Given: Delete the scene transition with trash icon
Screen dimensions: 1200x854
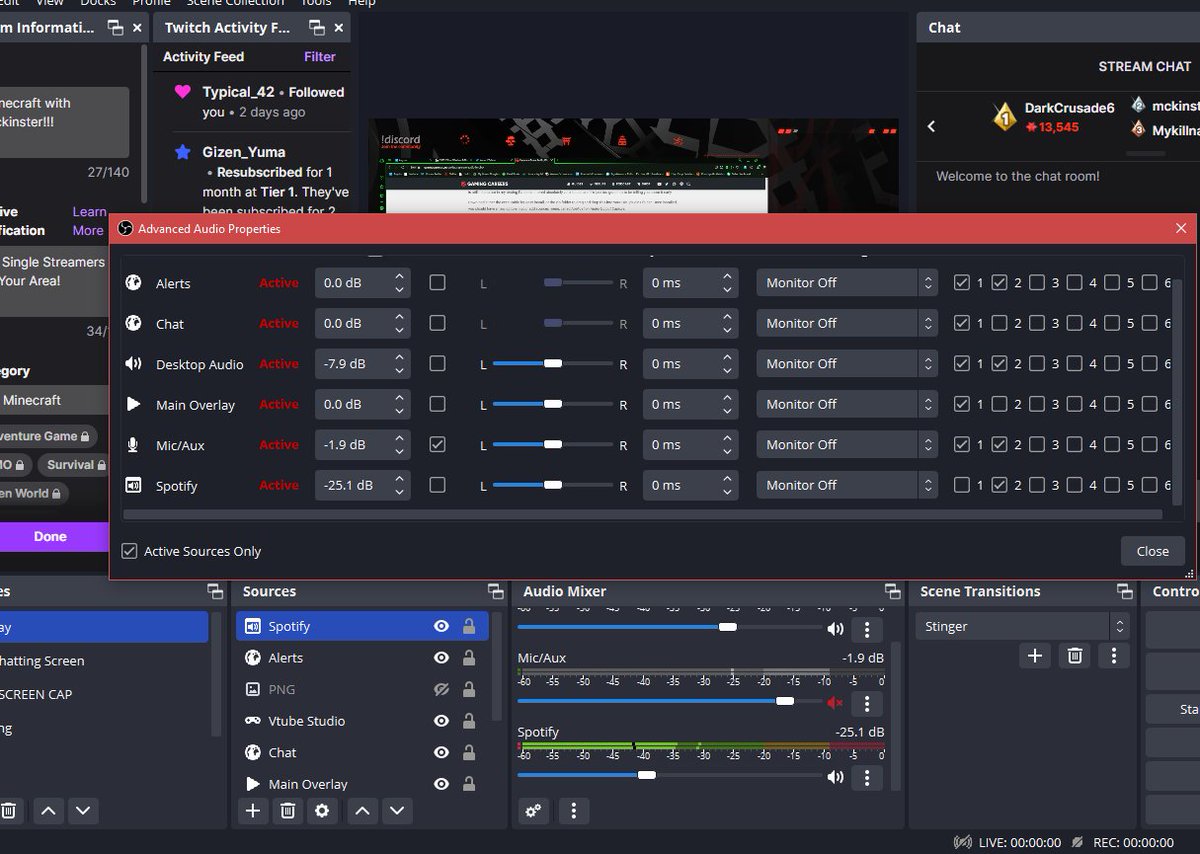Looking at the screenshot, I should point(1075,656).
